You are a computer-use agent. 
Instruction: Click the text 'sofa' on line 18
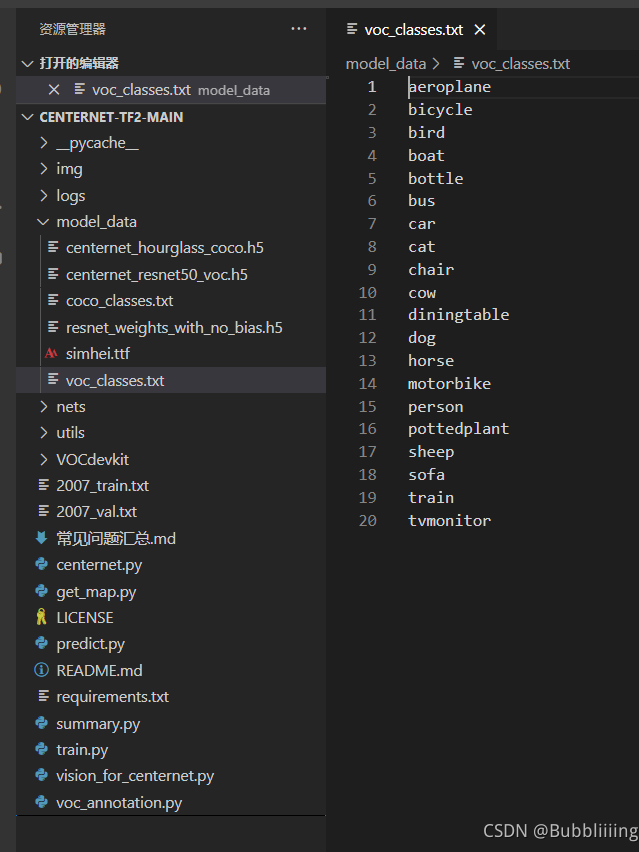point(427,474)
